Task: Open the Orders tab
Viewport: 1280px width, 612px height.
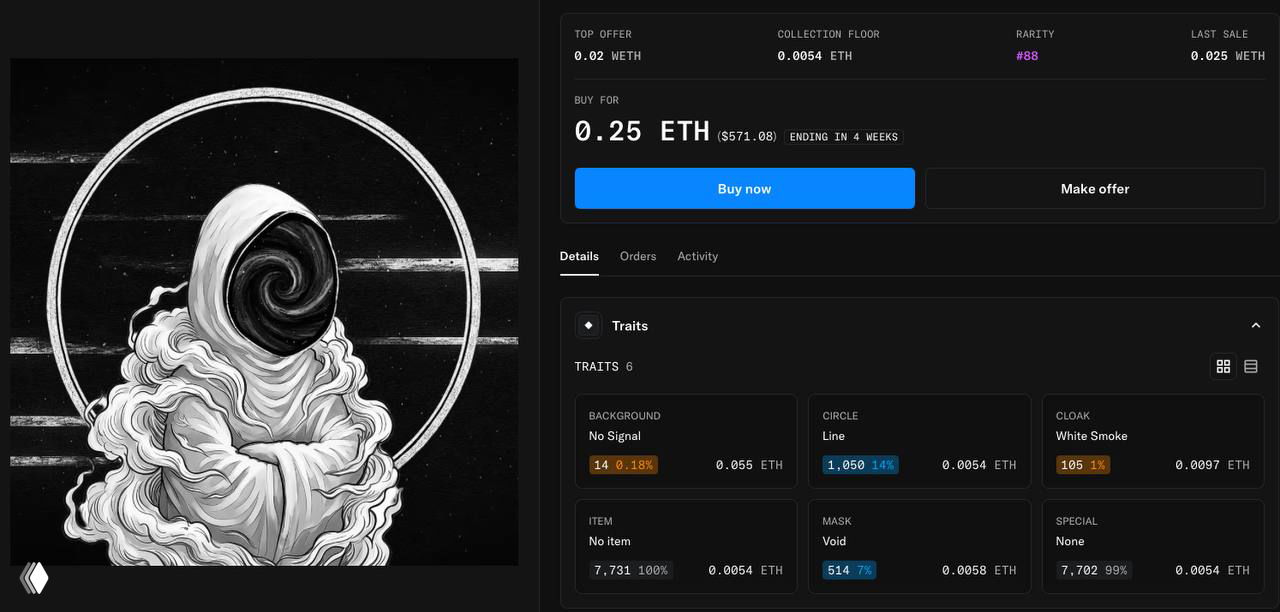Action: click(x=638, y=256)
